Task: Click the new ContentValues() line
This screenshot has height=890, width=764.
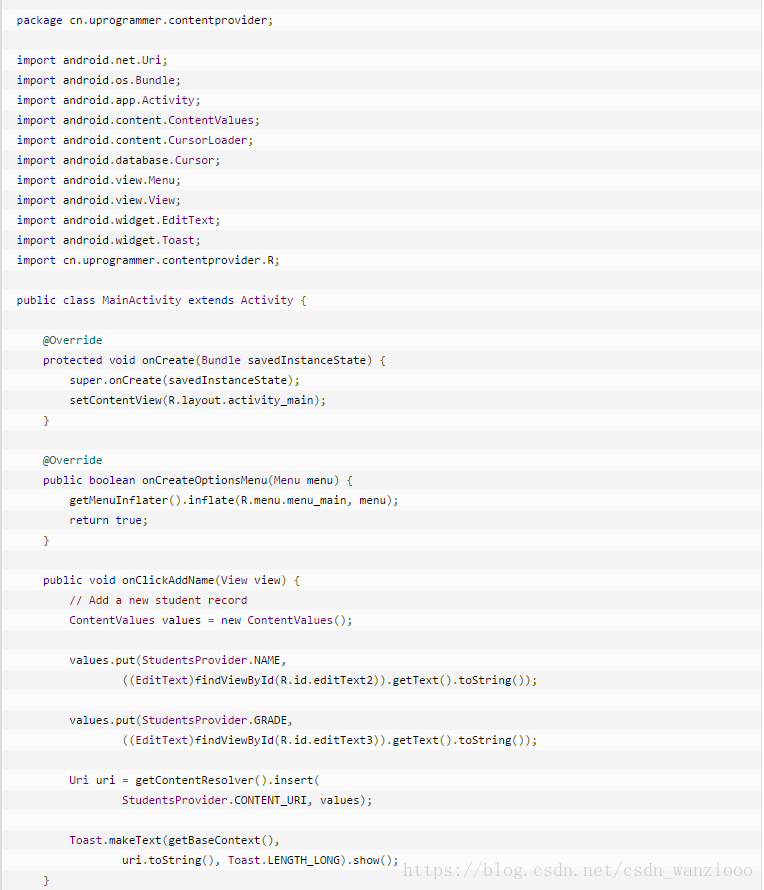Action: point(211,620)
